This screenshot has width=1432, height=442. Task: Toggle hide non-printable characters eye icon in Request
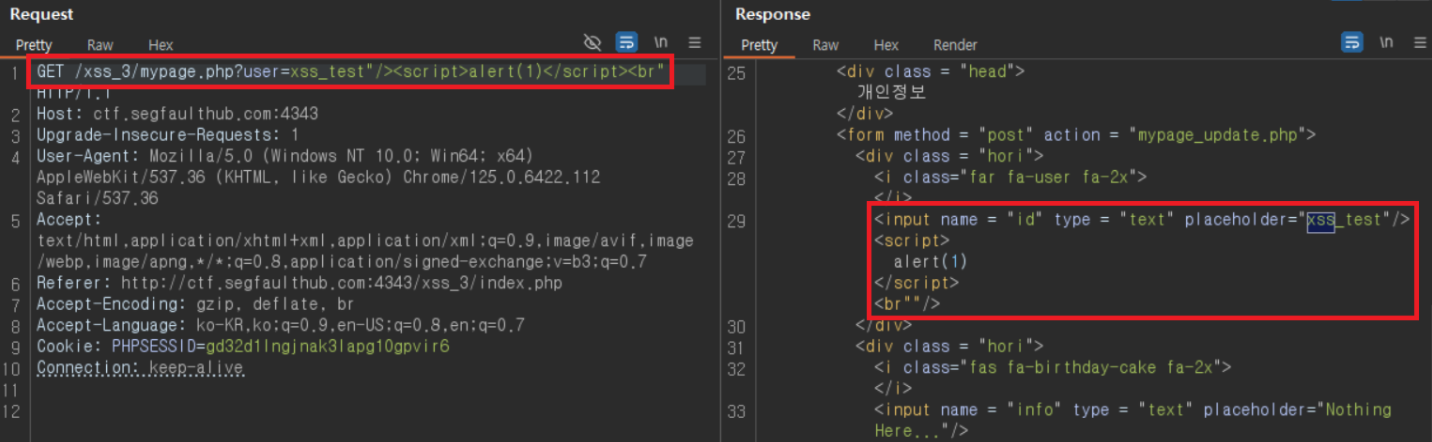tap(592, 42)
